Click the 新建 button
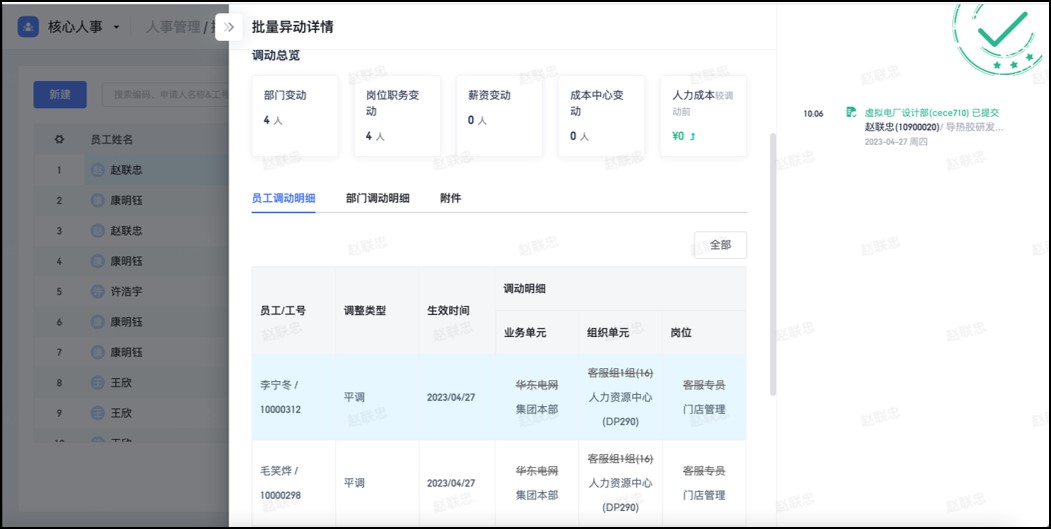The height and width of the screenshot is (529, 1051). pyautogui.click(x=59, y=94)
